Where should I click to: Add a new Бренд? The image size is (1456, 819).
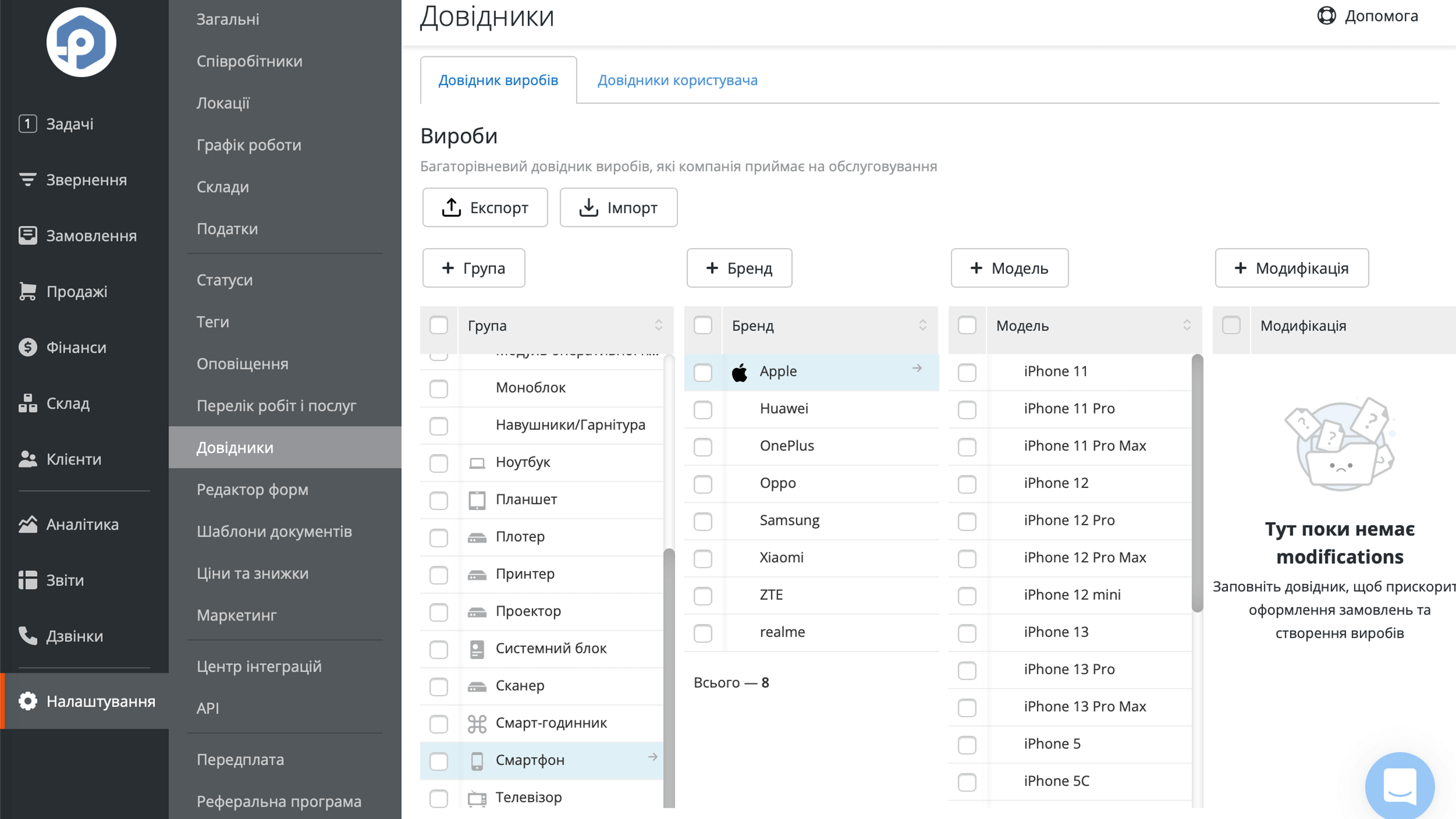pyautogui.click(x=739, y=268)
